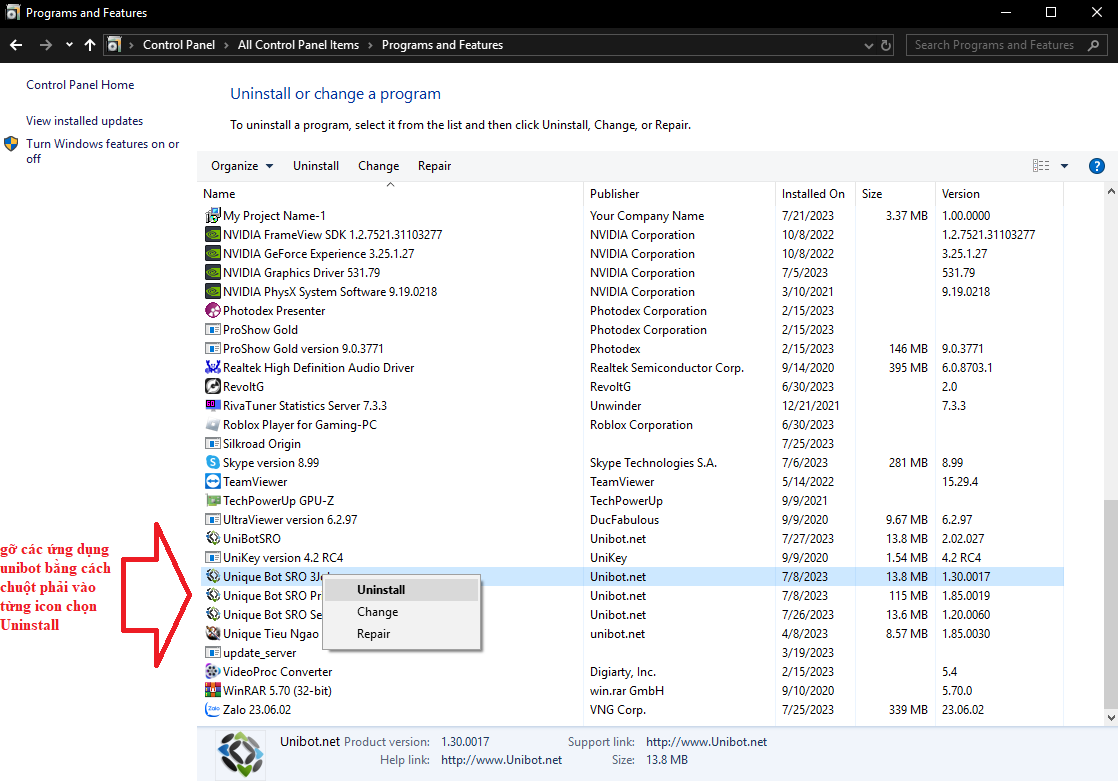Viewport: 1118px width, 781px height.
Task: Choose Uninstall in the context menu
Action: click(x=401, y=590)
